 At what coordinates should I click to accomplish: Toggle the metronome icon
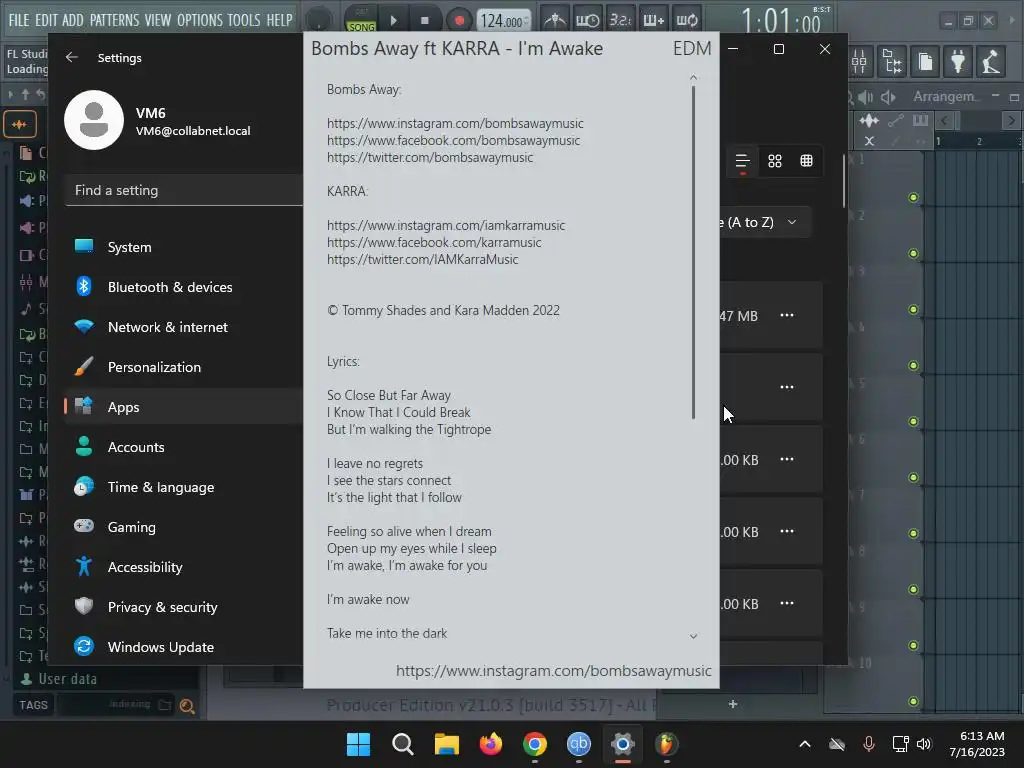tap(555, 20)
